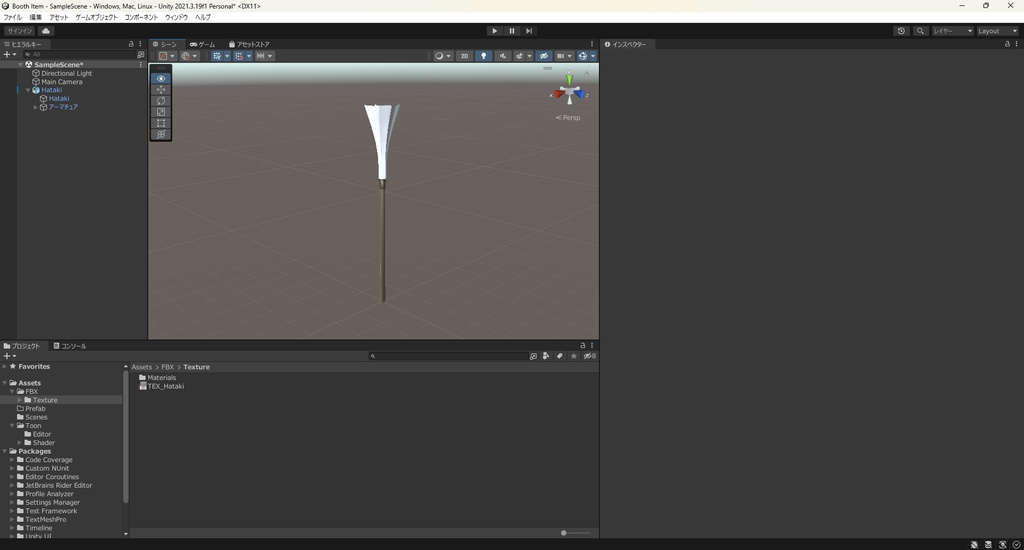Click the Project search by label icon
Image resolution: width=1024 pixels, height=550 pixels.
point(560,356)
